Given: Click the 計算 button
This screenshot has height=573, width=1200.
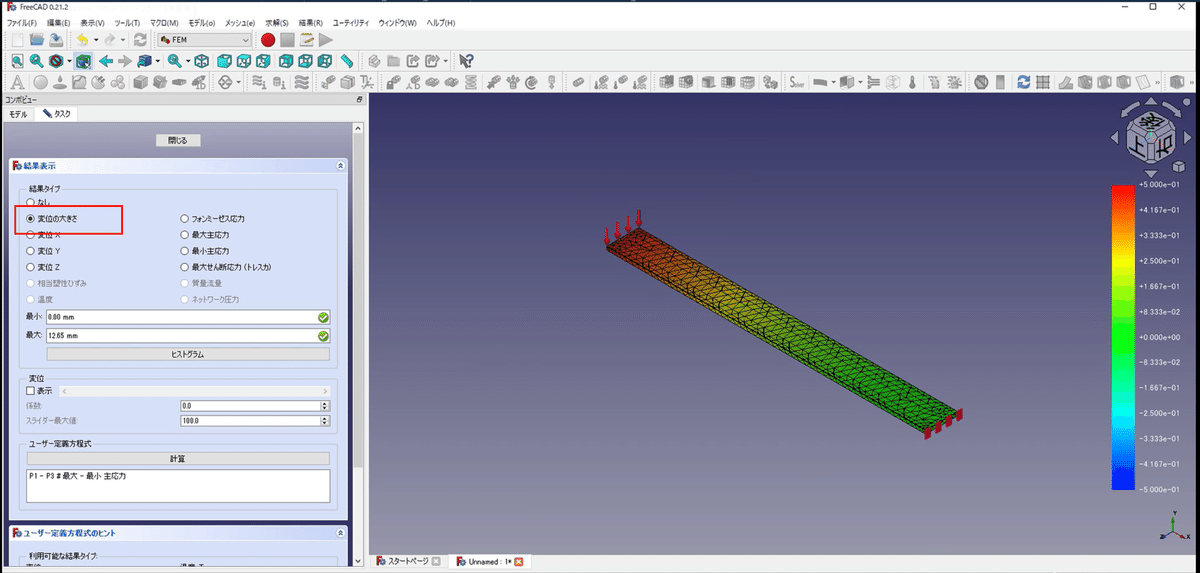Looking at the screenshot, I should (x=178, y=458).
